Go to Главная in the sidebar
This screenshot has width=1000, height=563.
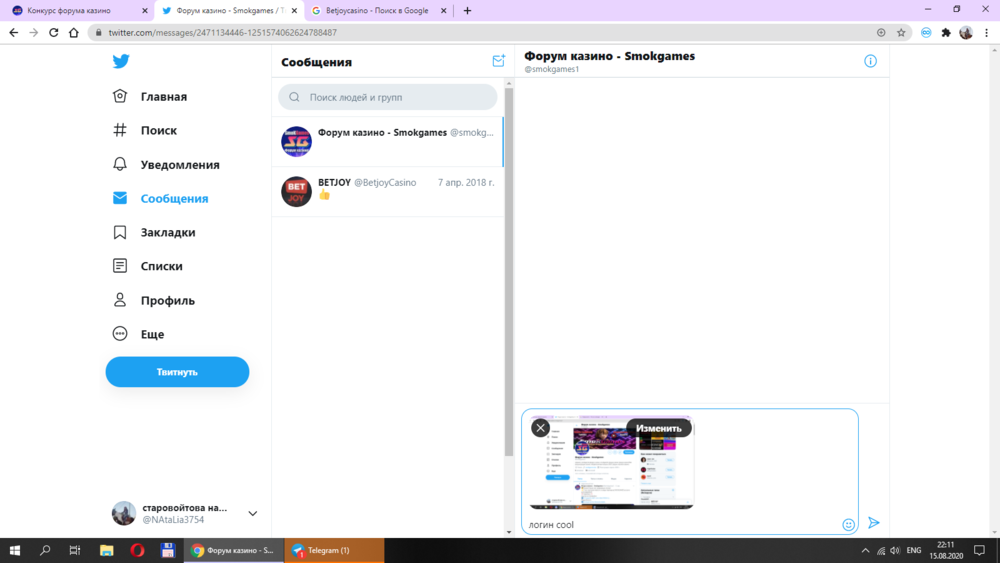click(150, 96)
